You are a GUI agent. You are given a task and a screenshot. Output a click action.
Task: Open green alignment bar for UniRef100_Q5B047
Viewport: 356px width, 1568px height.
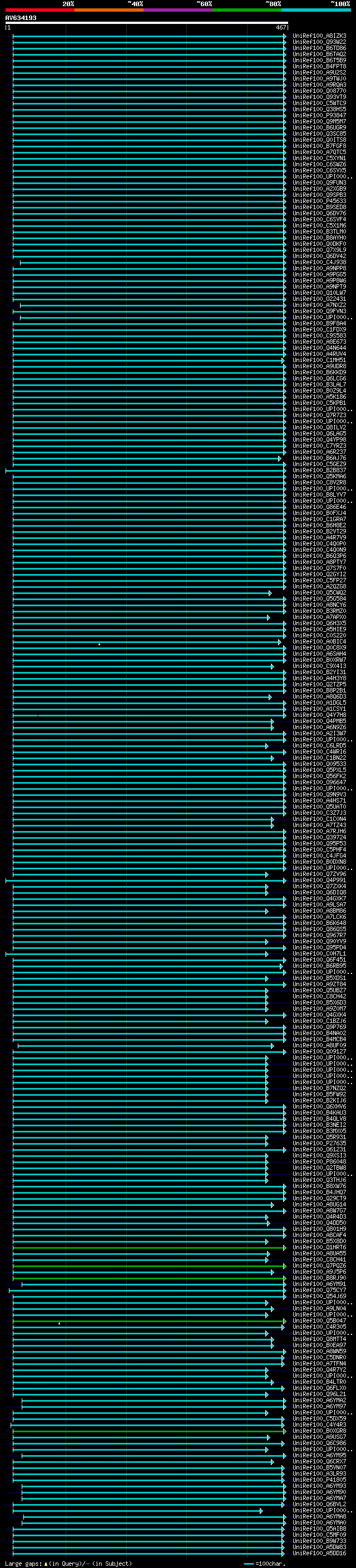[149, 1321]
